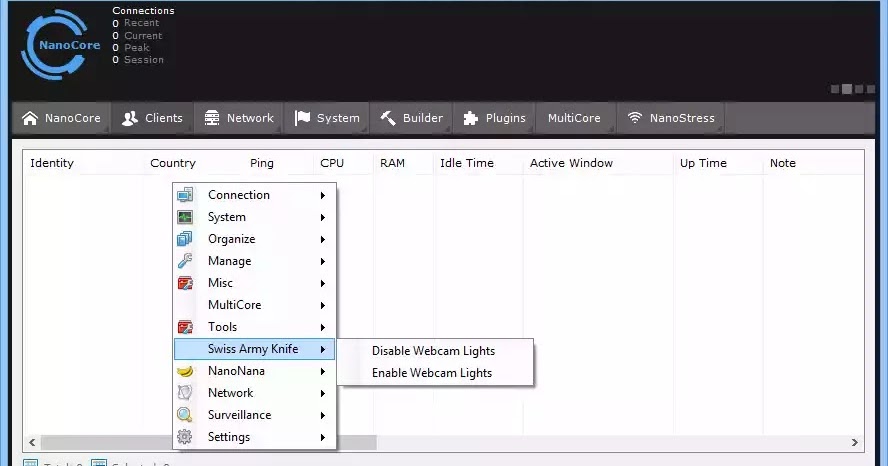Viewport: 888px width, 466px height.
Task: Click the flag icon on the System tab
Action: tap(302, 118)
